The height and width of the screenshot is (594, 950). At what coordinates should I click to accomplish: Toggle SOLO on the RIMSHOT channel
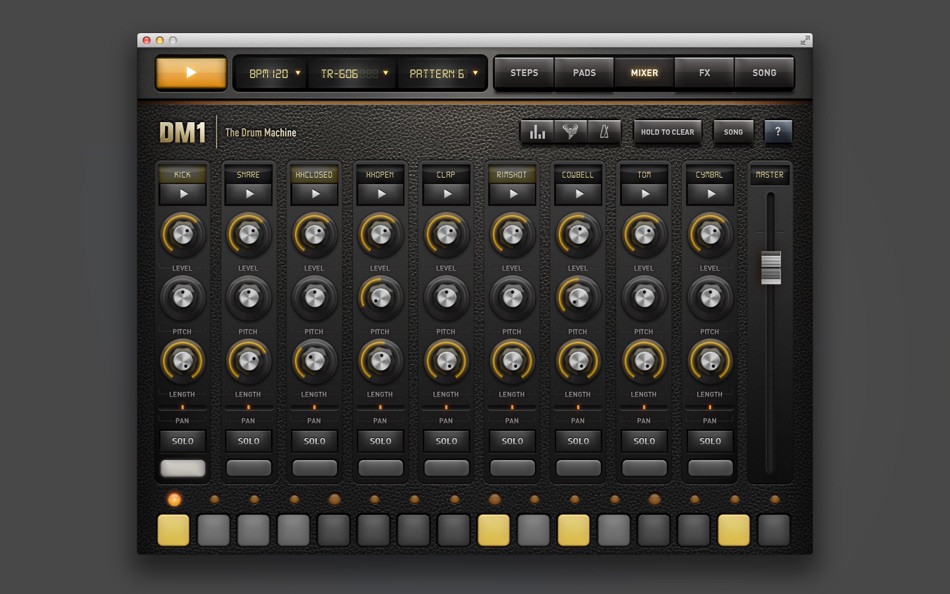tap(512, 440)
